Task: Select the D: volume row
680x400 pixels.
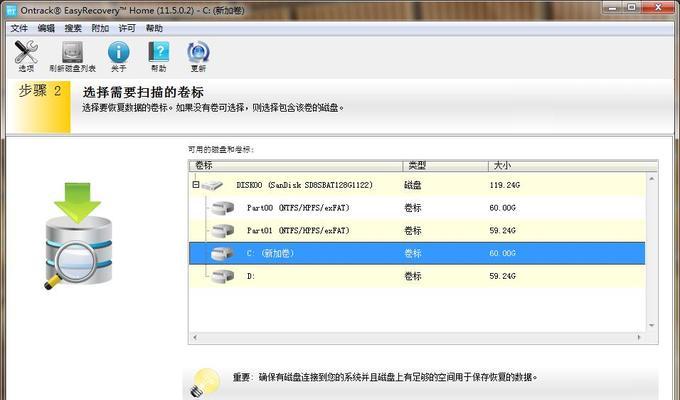Action: coord(417,276)
